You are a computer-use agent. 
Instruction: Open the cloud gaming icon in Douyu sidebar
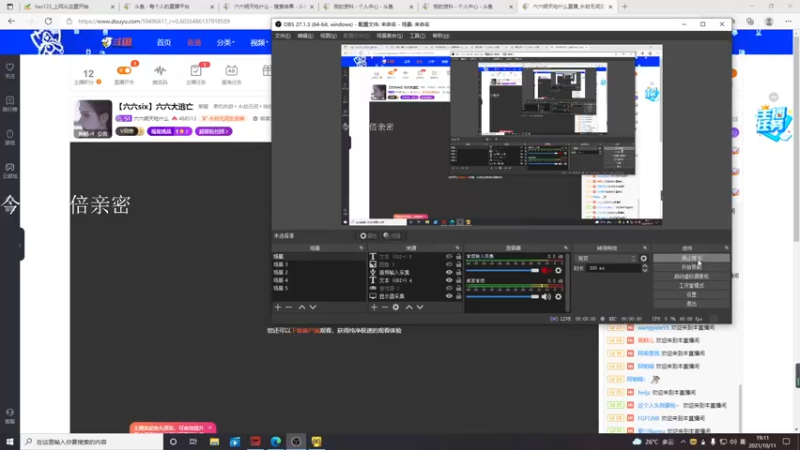coord(10,170)
